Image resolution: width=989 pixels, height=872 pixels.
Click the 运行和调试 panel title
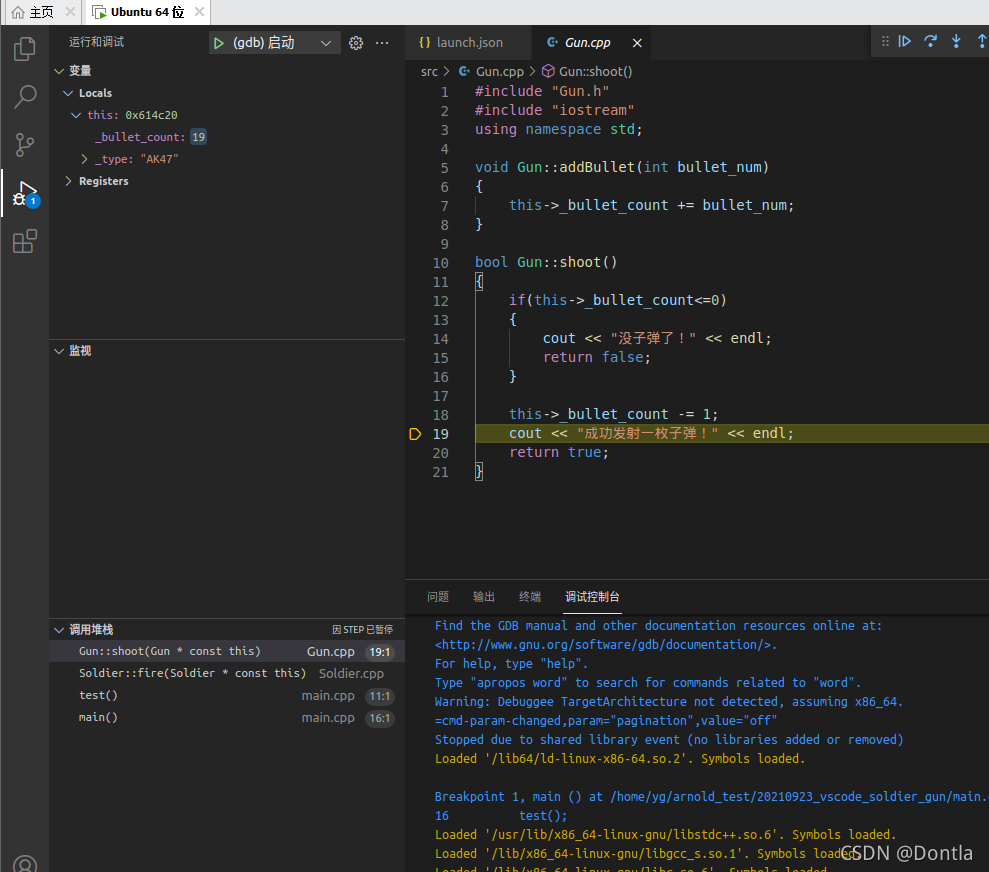coord(96,42)
